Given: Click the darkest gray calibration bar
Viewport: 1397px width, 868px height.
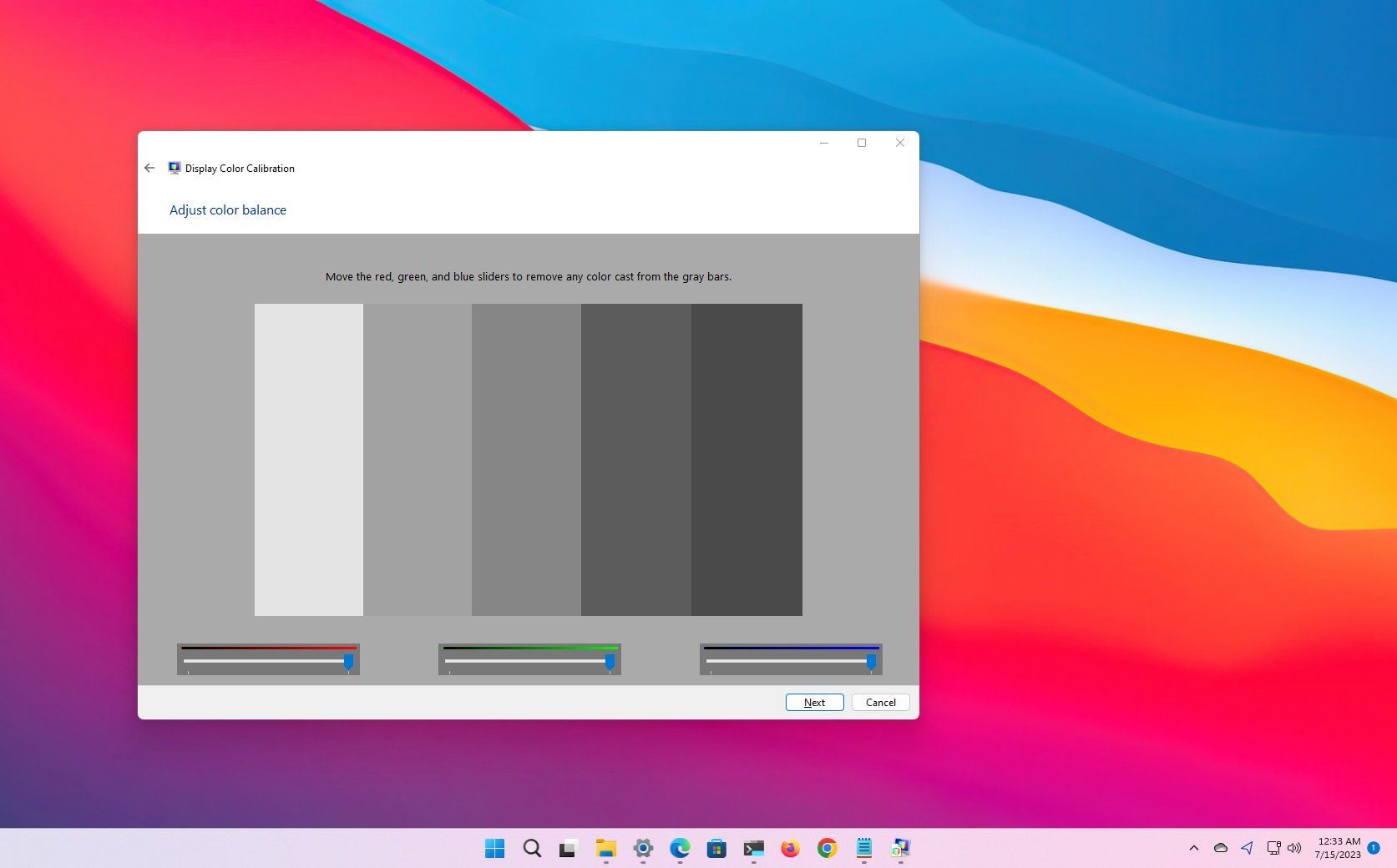Looking at the screenshot, I should click(746, 459).
